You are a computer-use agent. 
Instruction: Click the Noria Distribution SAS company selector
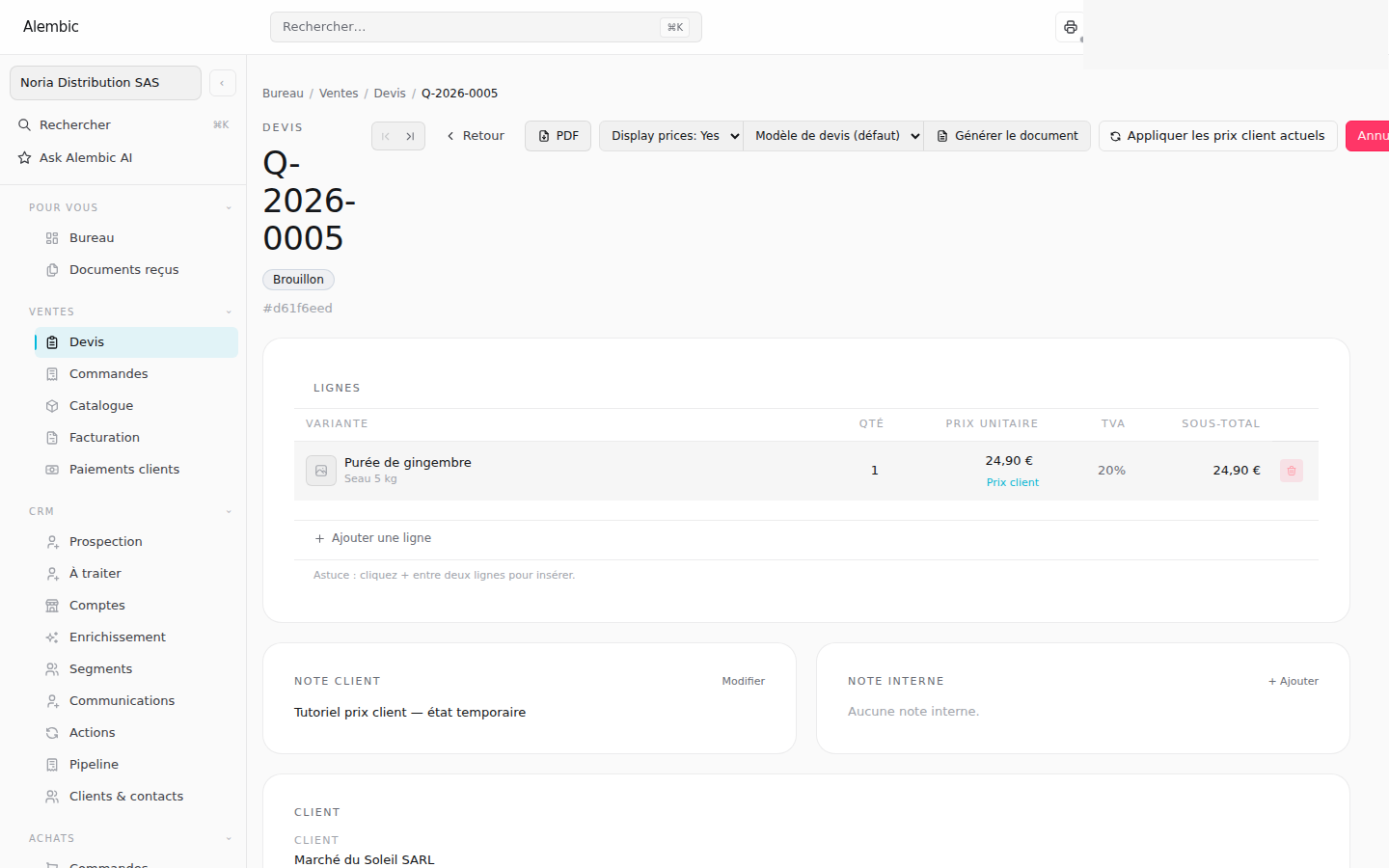click(105, 83)
